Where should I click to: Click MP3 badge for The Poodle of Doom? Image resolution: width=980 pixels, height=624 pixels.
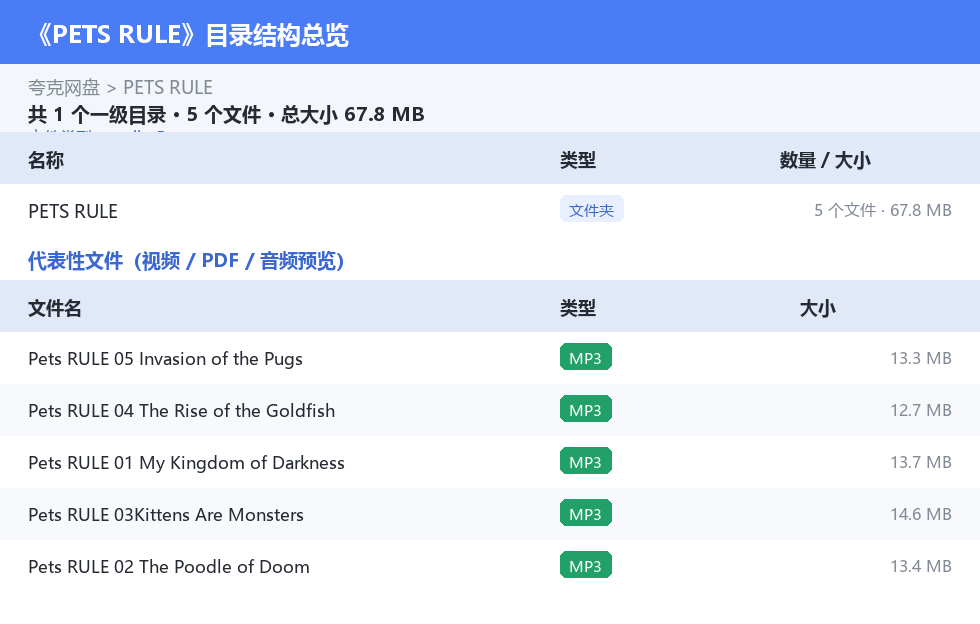point(586,565)
